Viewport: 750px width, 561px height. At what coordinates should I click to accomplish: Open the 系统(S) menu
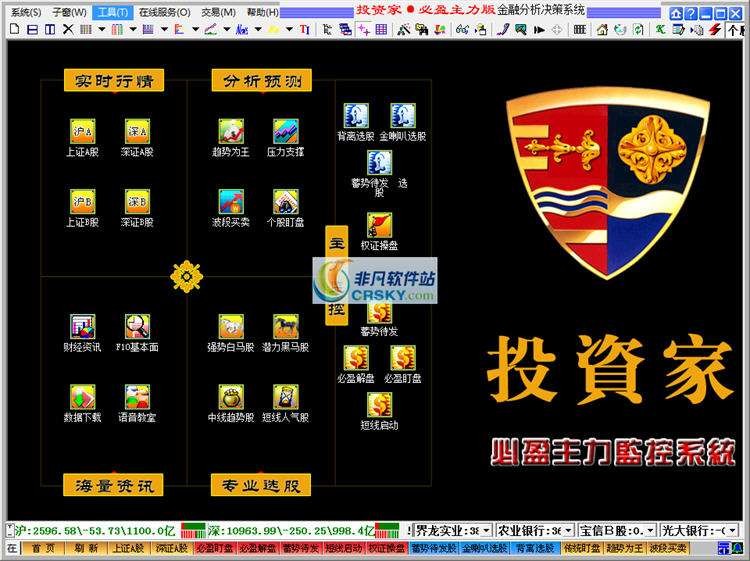click(x=26, y=12)
